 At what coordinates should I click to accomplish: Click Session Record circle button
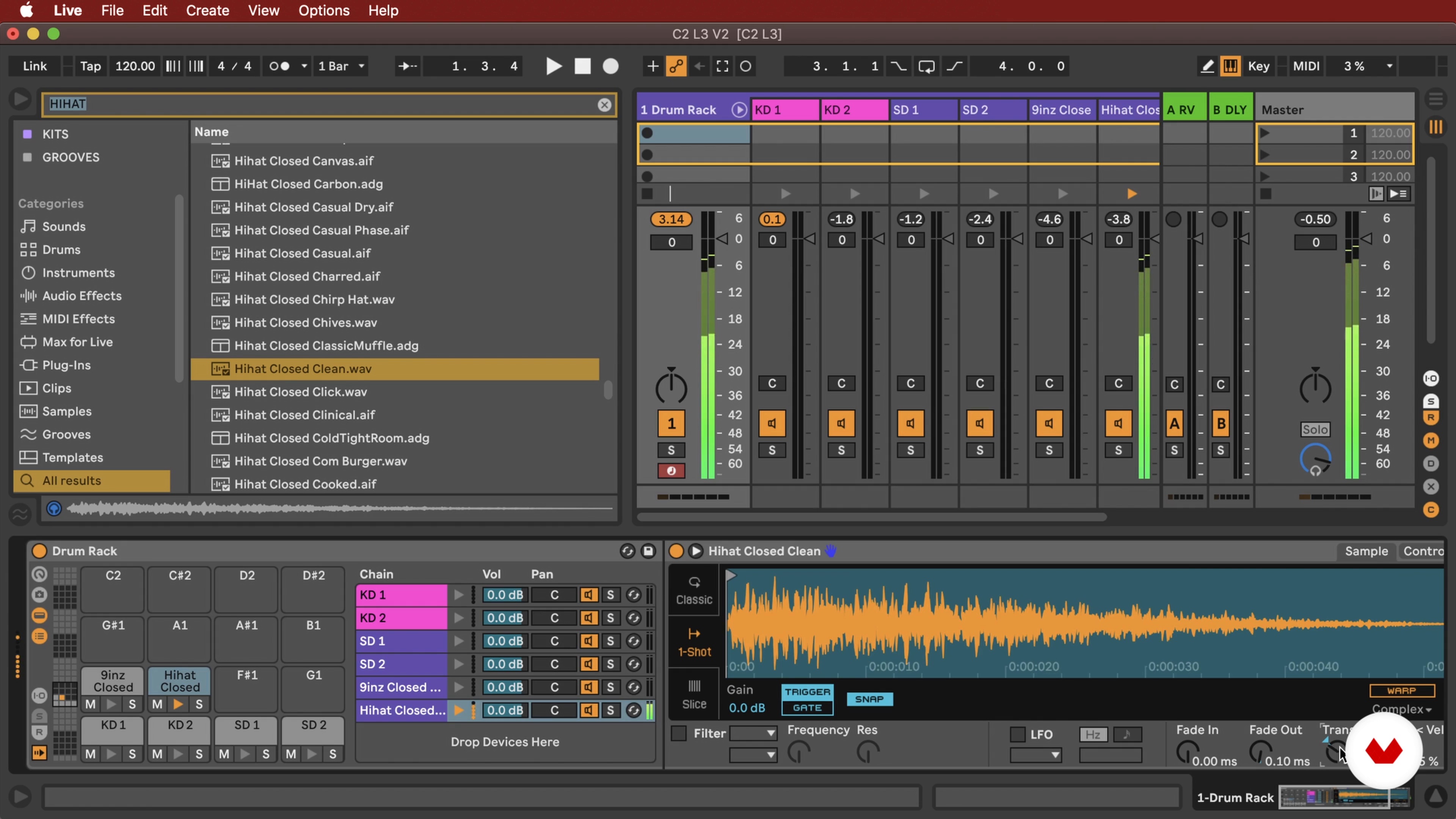745,66
